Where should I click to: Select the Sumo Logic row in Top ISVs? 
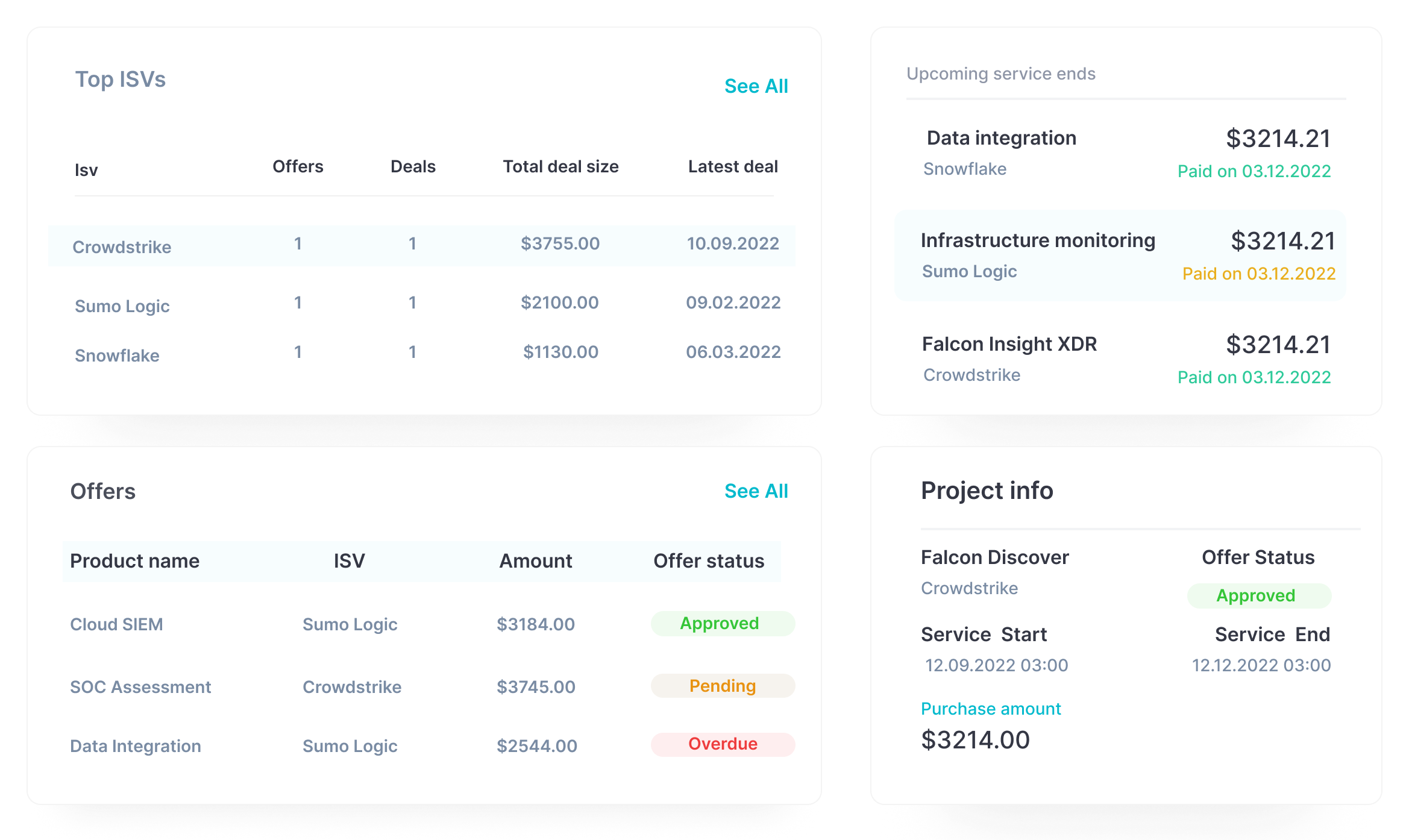point(122,306)
